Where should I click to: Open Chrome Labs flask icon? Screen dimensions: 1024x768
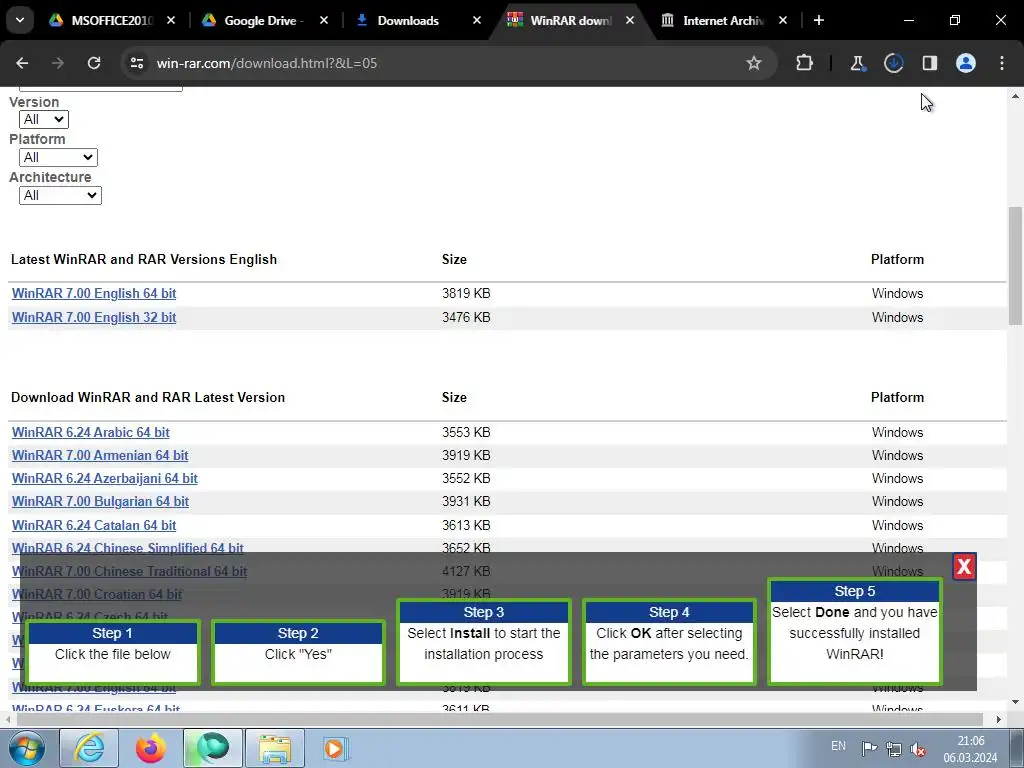pyautogui.click(x=857, y=63)
